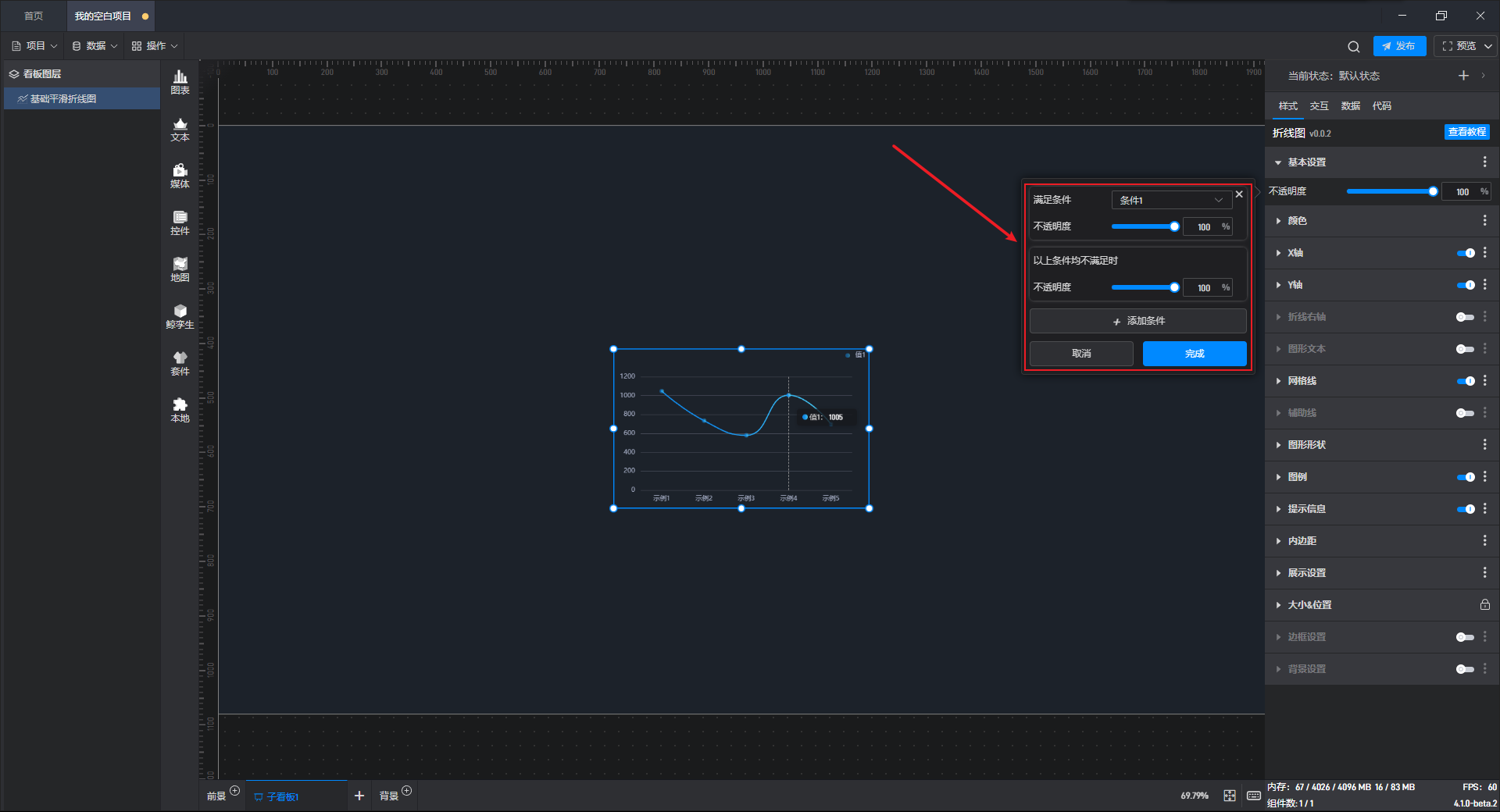Collapse the 基本设置 section

click(x=1278, y=162)
